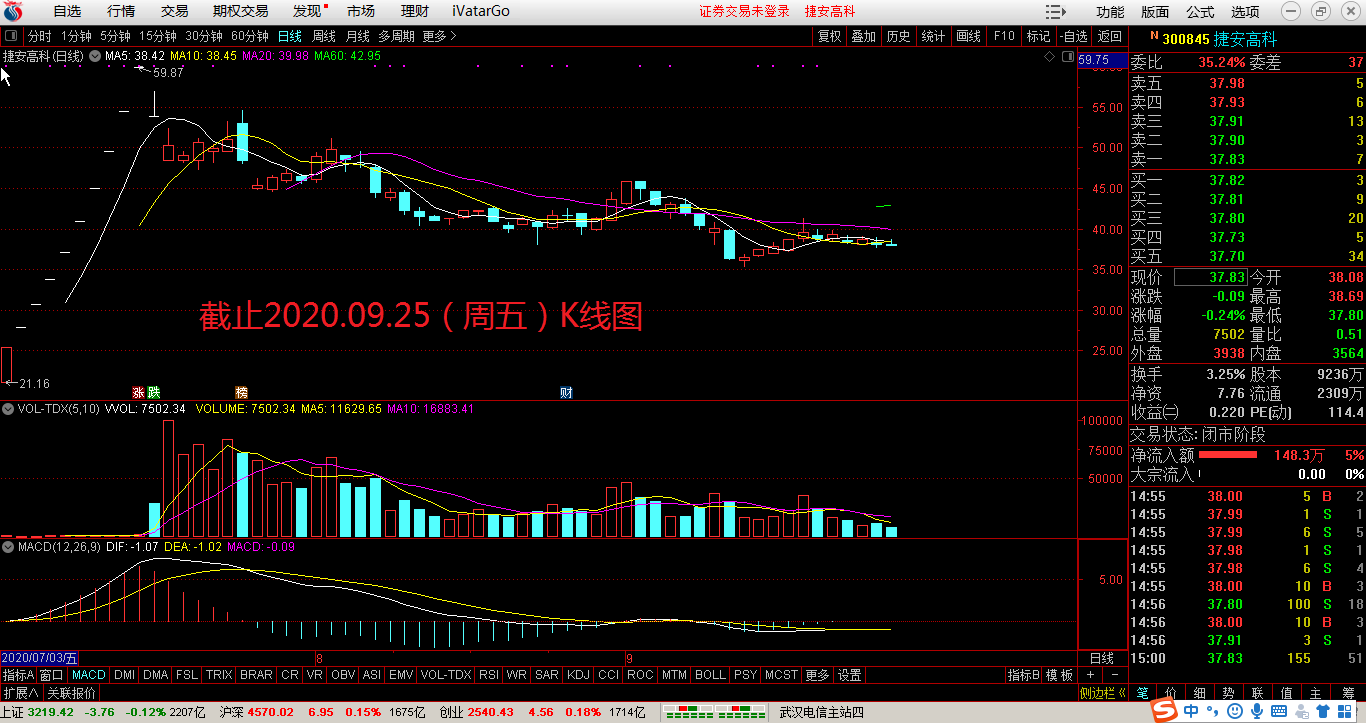The height and width of the screenshot is (724, 1366).
Task: Open more indicators via 更多 in indicator bar
Action: (817, 675)
